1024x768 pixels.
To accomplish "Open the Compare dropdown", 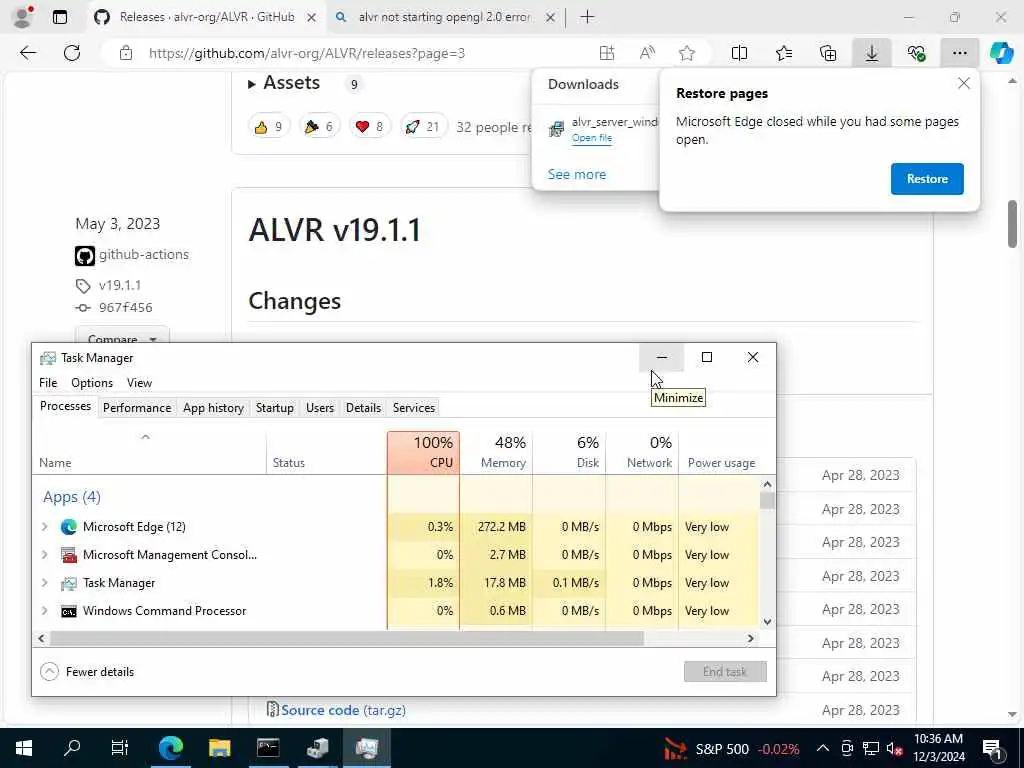I will tap(121, 336).
